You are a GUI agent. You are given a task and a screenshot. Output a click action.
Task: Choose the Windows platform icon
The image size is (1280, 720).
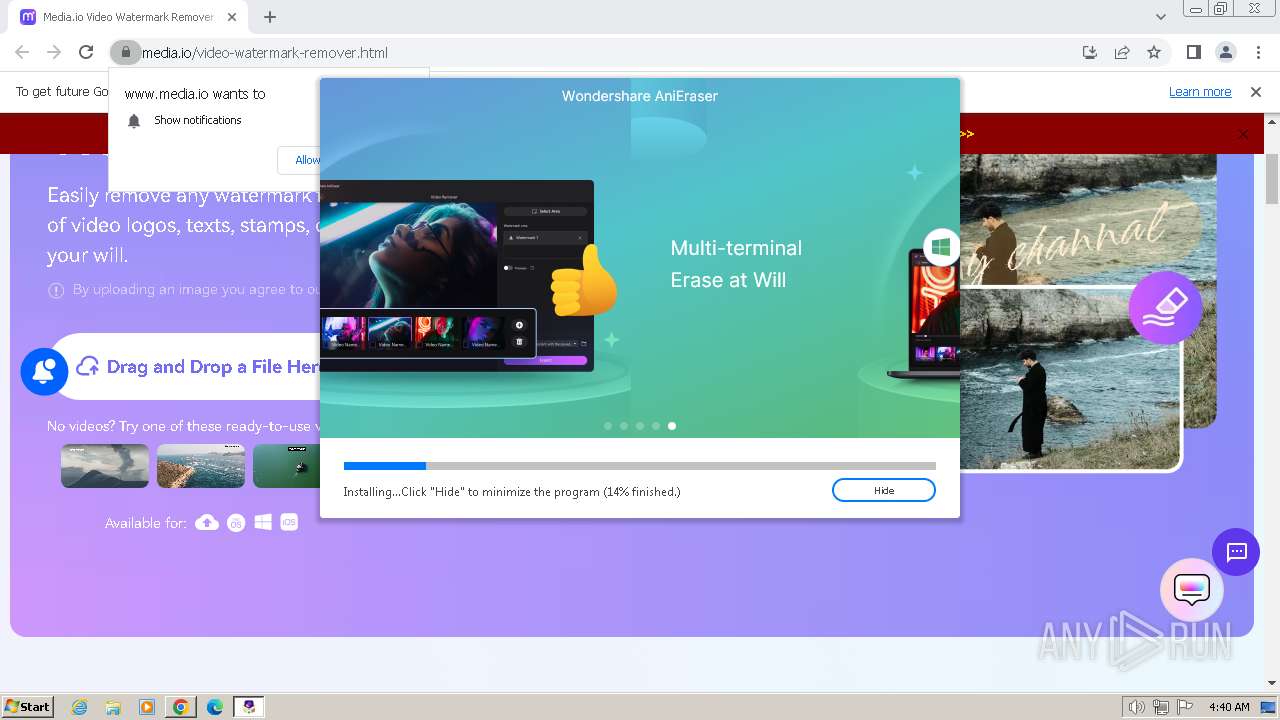pos(263,522)
